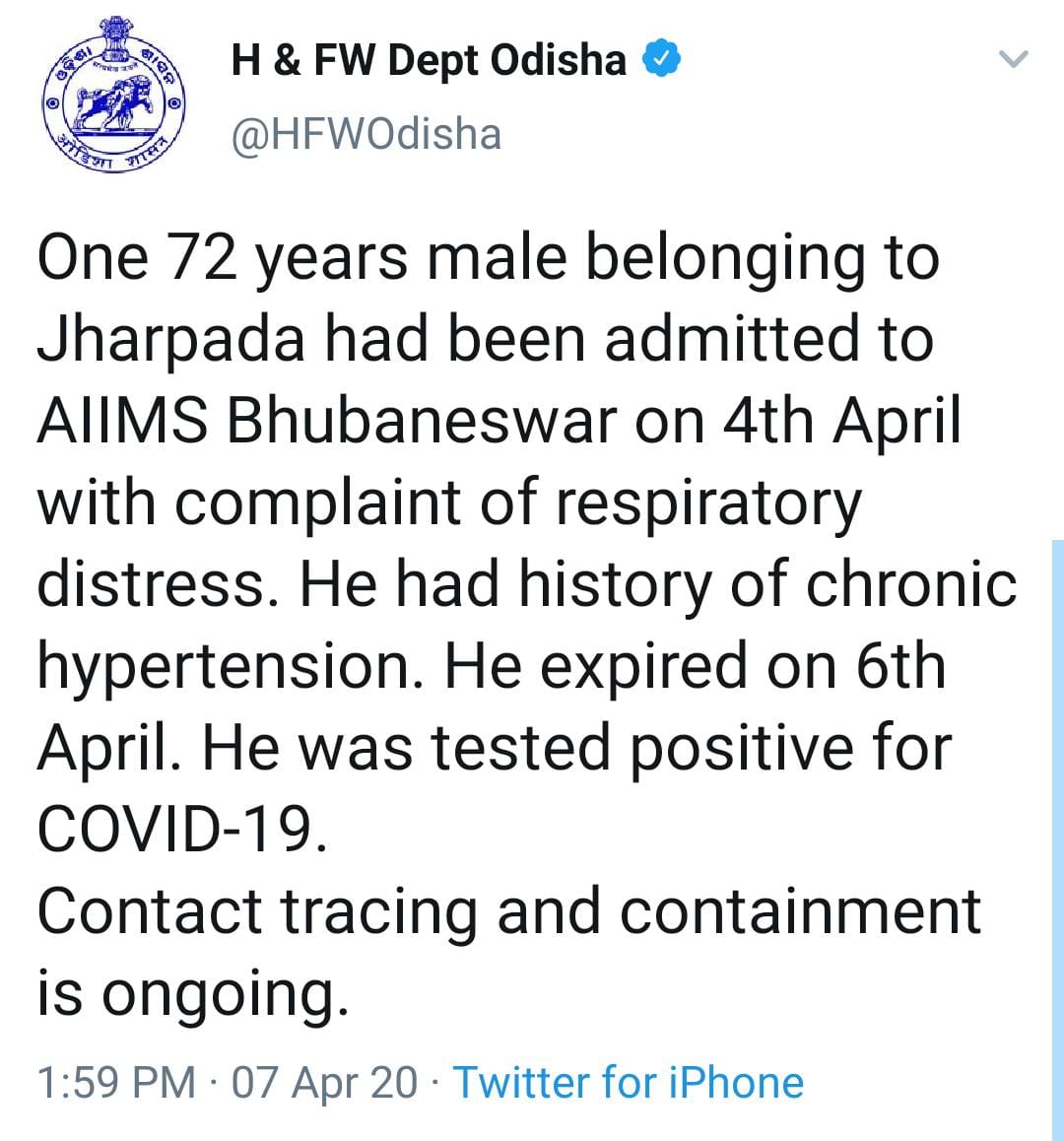Click the word COVID-19 in the tweet
Viewport: 1064px width, 1141px height.
[x=180, y=830]
